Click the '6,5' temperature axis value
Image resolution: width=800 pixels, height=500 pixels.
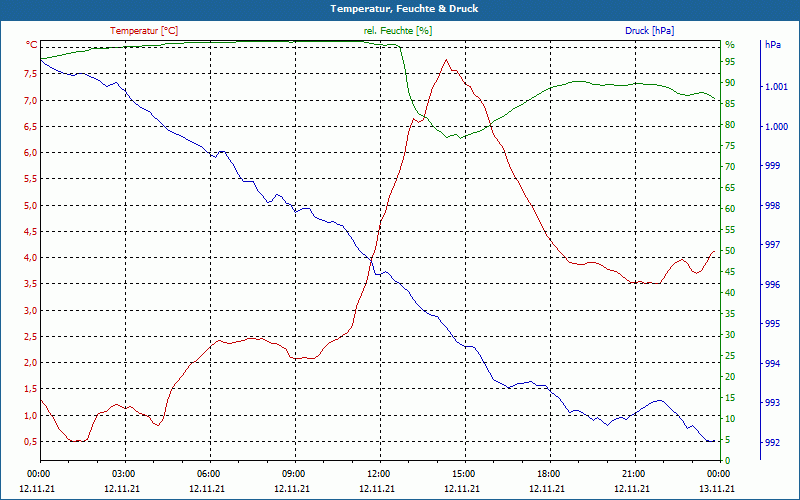31,127
